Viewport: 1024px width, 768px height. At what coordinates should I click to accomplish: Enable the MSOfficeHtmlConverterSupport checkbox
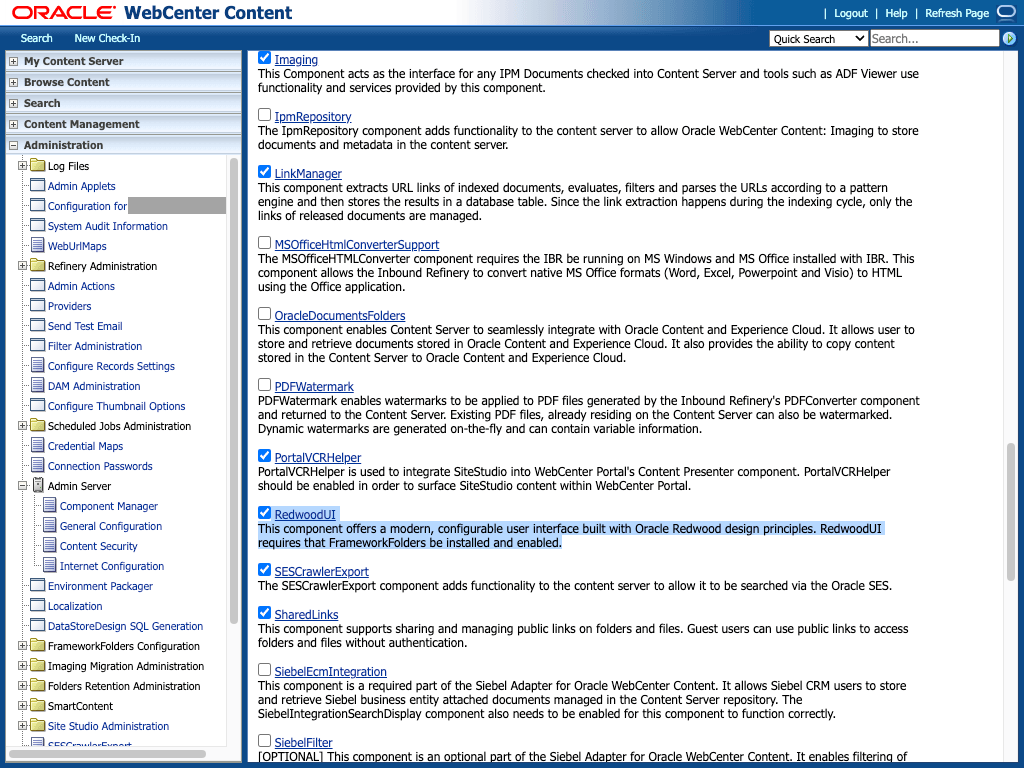(x=264, y=242)
